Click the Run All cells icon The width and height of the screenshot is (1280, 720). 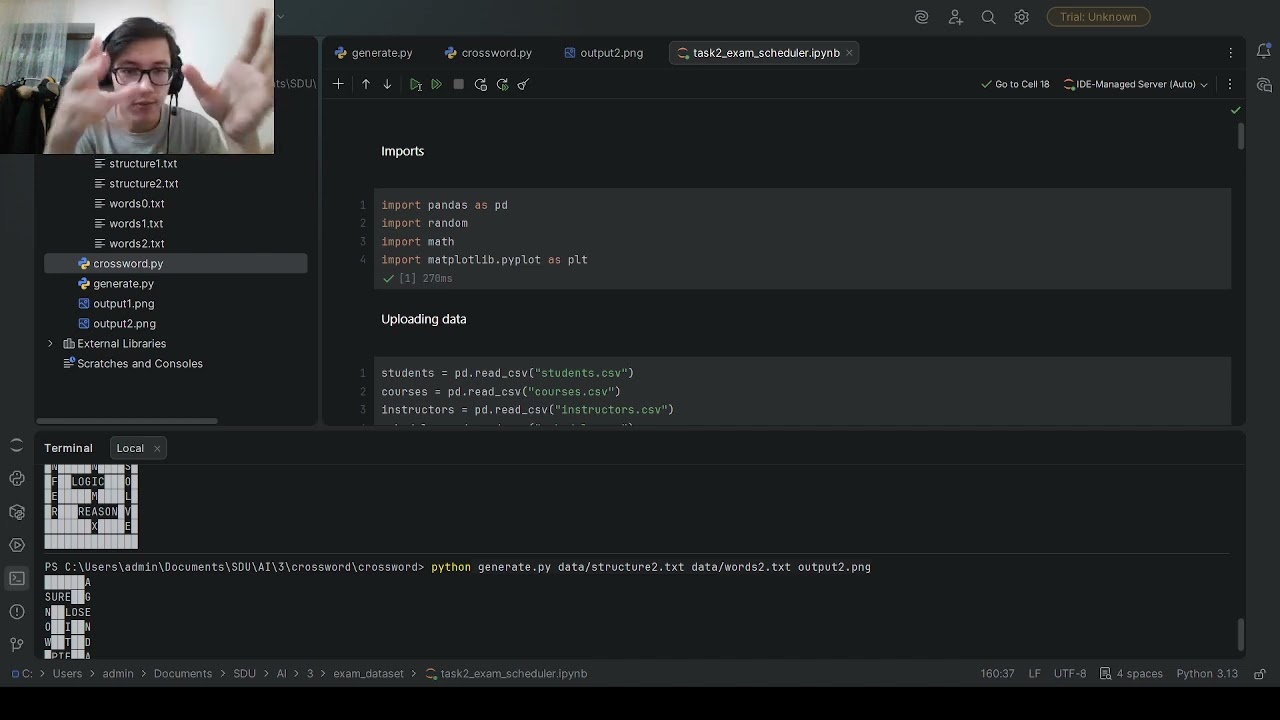tap(436, 85)
